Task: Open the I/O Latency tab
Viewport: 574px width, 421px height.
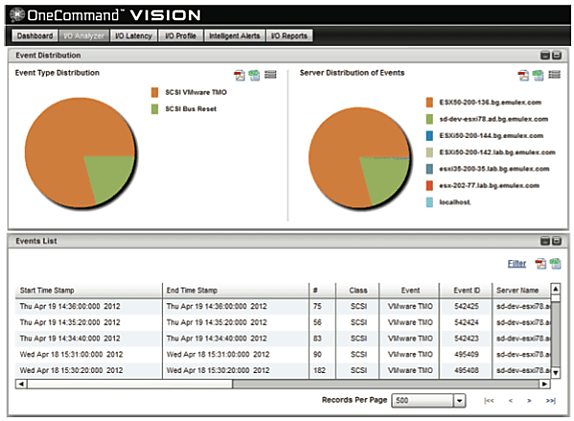Action: click(x=134, y=36)
